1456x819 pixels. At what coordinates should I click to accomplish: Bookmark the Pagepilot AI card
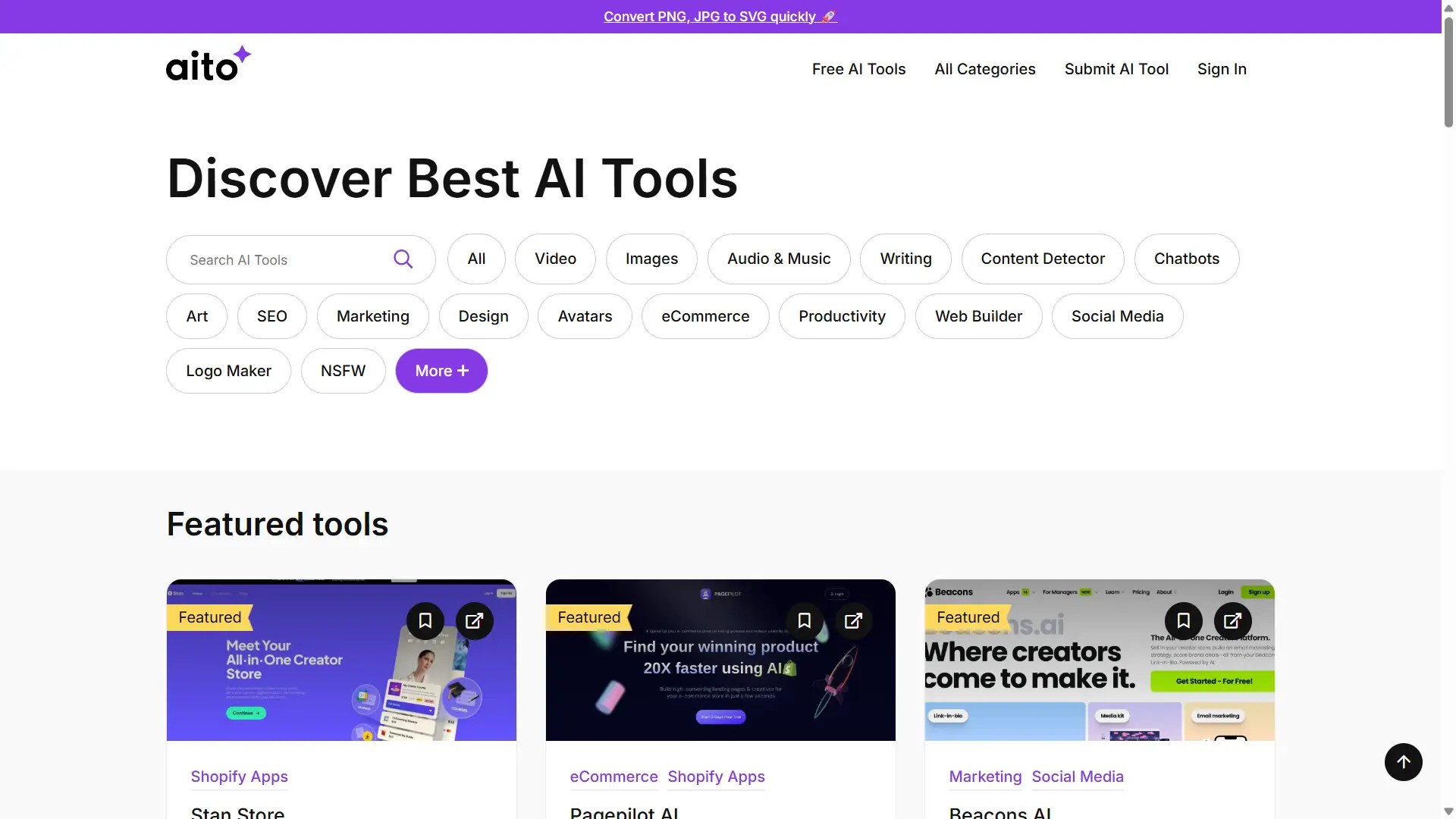click(x=804, y=621)
